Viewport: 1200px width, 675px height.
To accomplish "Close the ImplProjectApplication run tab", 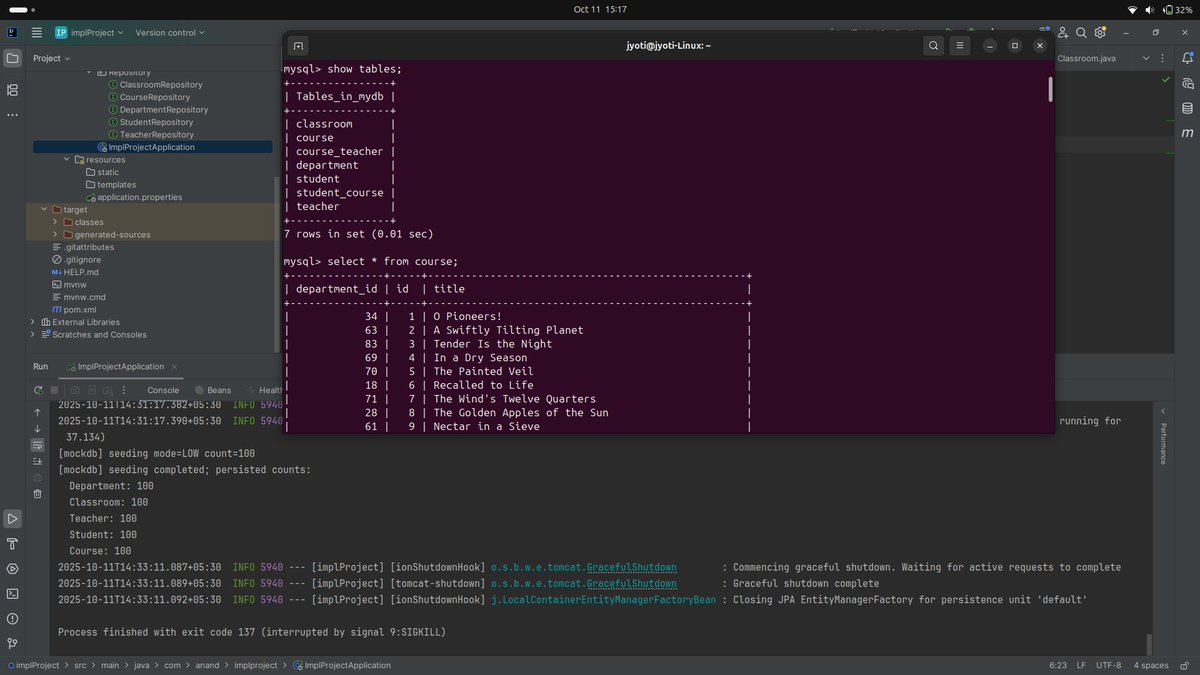I will (175, 367).
